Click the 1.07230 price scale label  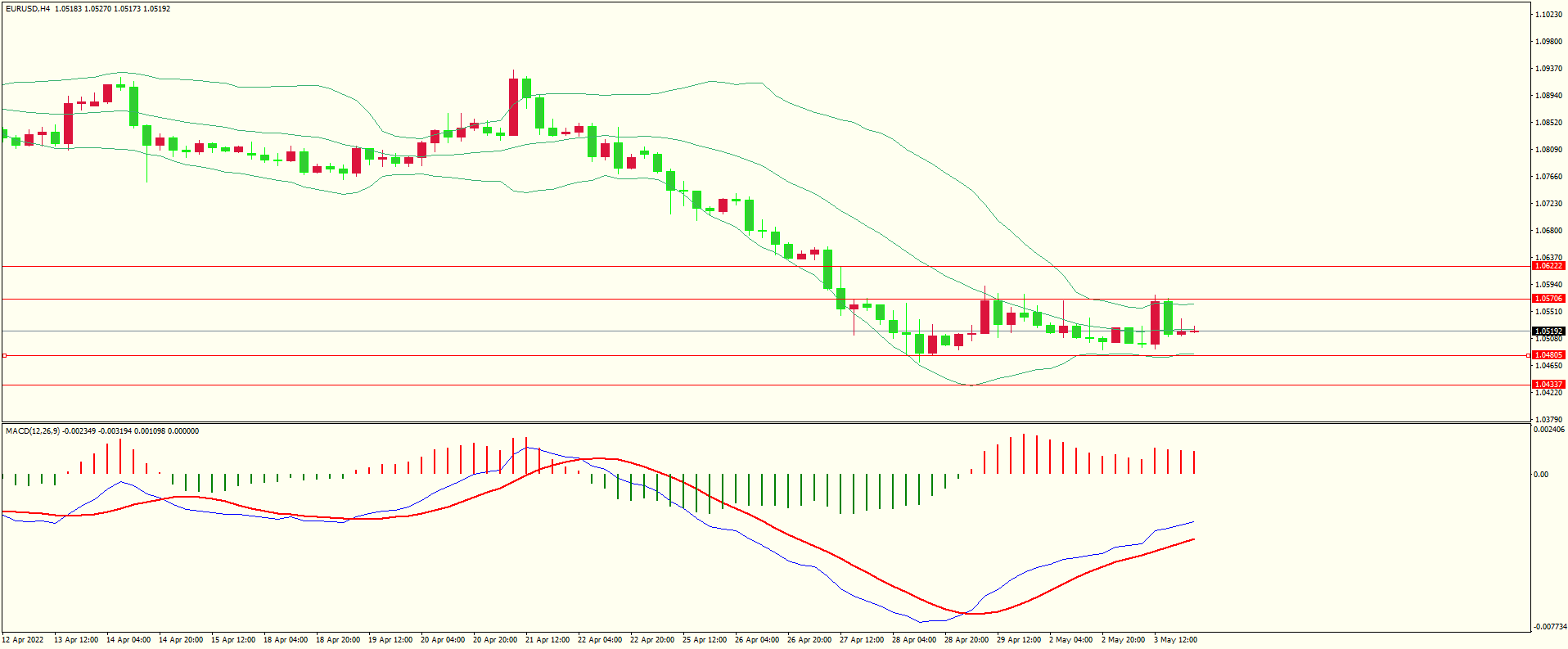1549,204
